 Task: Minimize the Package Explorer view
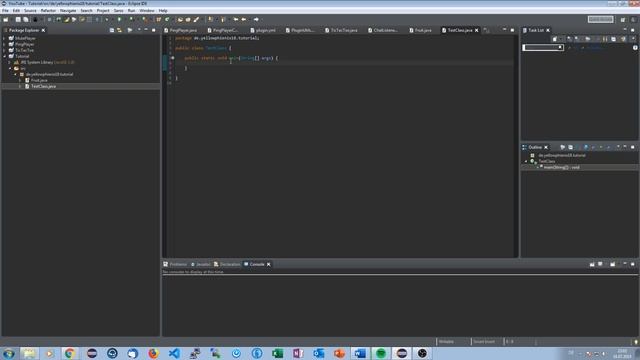tap(146, 30)
